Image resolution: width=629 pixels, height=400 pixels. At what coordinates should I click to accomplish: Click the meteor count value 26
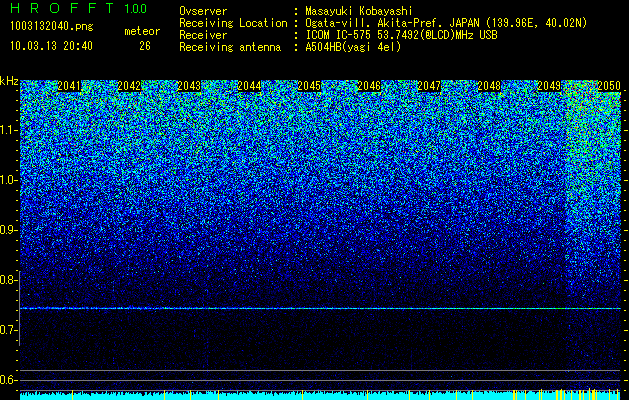[x=145, y=46]
